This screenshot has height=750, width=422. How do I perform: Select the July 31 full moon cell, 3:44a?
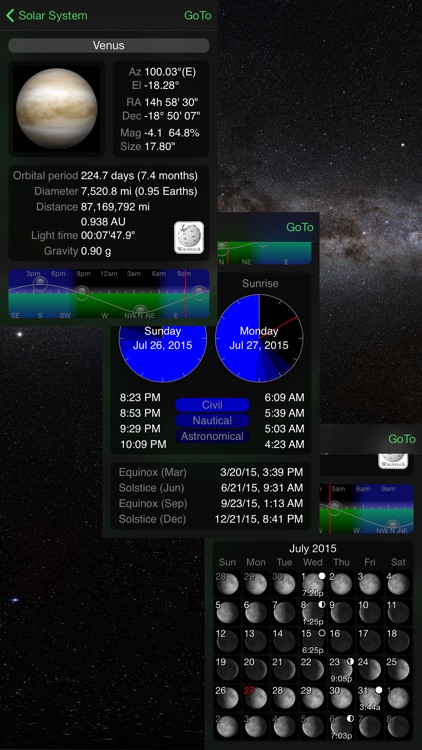370,698
